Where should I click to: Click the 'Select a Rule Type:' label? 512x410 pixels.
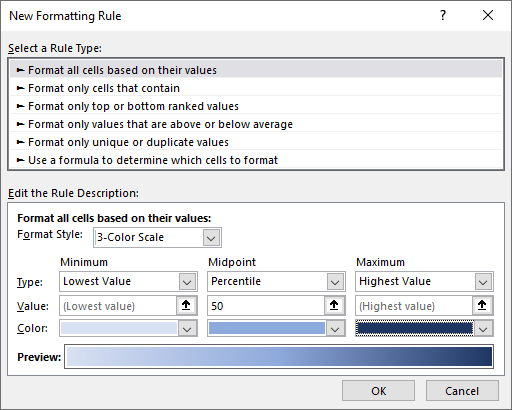point(55,49)
